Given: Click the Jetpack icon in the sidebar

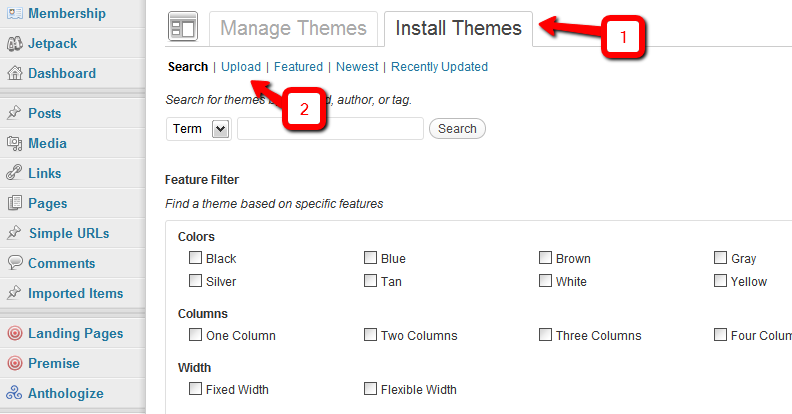Looking at the screenshot, I should tap(15, 43).
